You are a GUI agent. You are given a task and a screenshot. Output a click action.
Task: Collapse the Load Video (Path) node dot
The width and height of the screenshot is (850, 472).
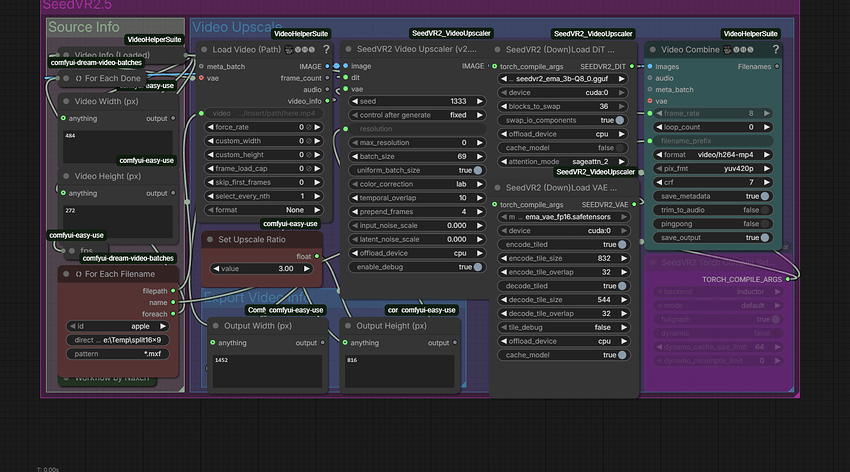point(205,49)
